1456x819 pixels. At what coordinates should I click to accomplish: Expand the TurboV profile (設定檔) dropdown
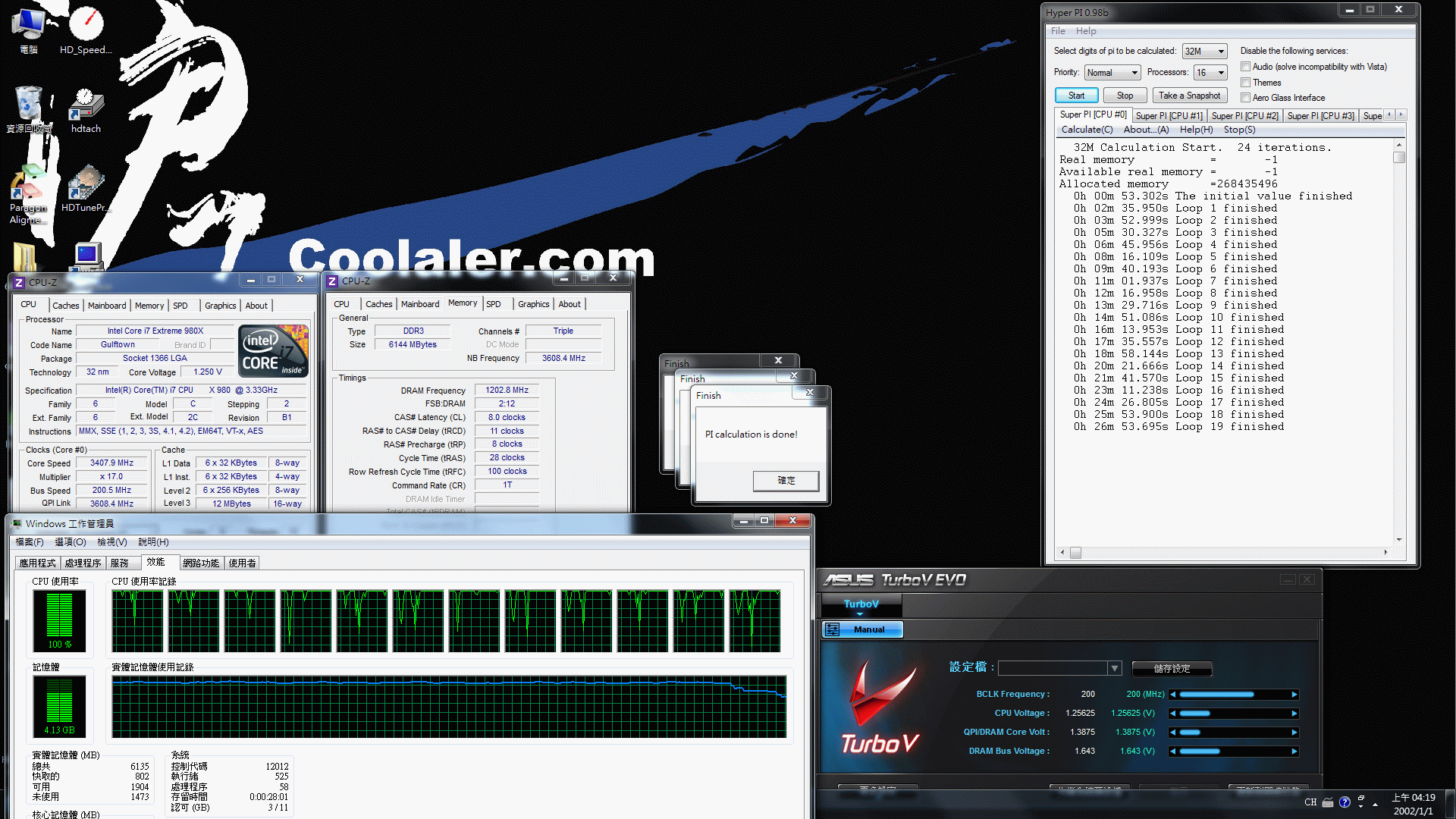pyautogui.click(x=1114, y=668)
